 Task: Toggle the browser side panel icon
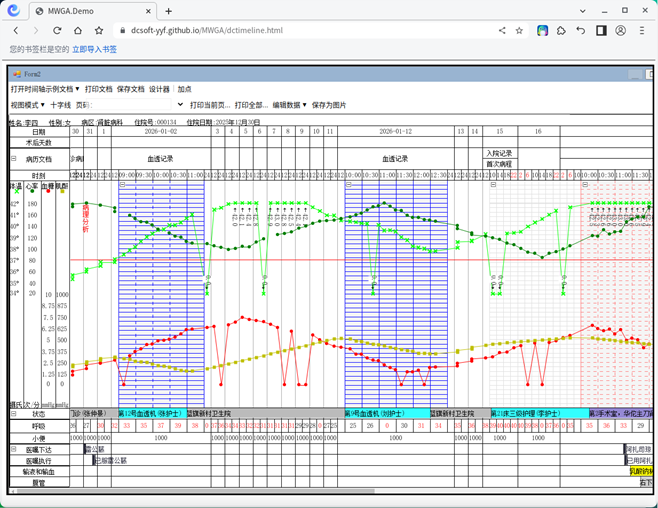(601, 31)
